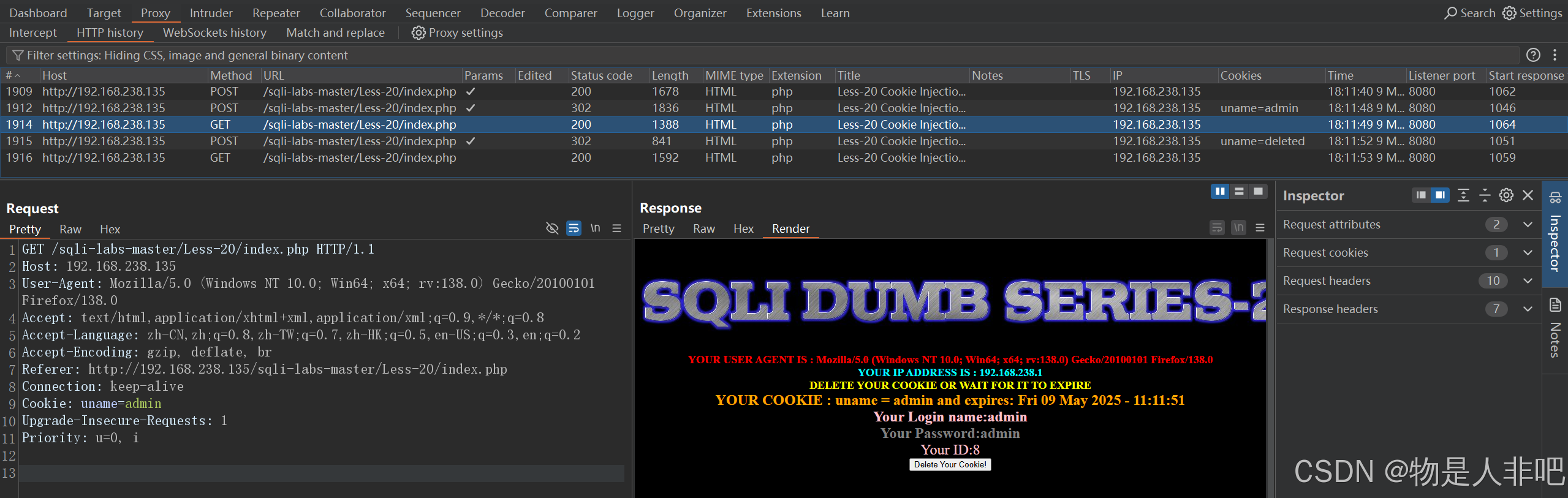Open the Notes side tab icon
1568x498 pixels.
[x=1555, y=304]
